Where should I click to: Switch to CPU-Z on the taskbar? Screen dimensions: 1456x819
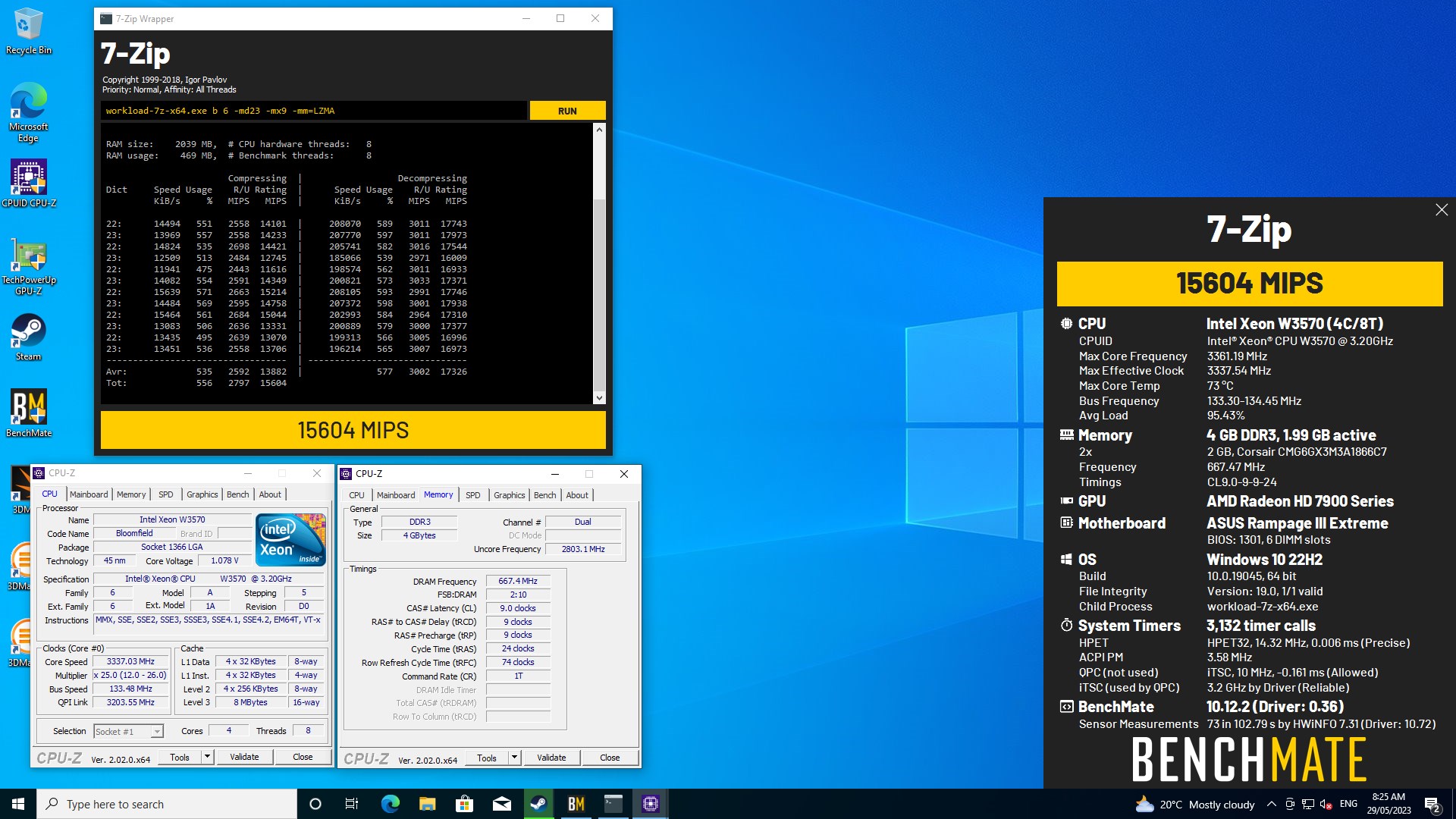(650, 804)
